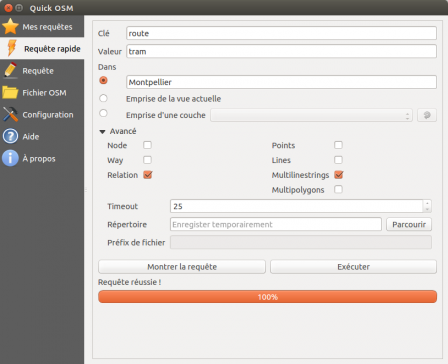Click the Montrer la requête button

[182, 267]
